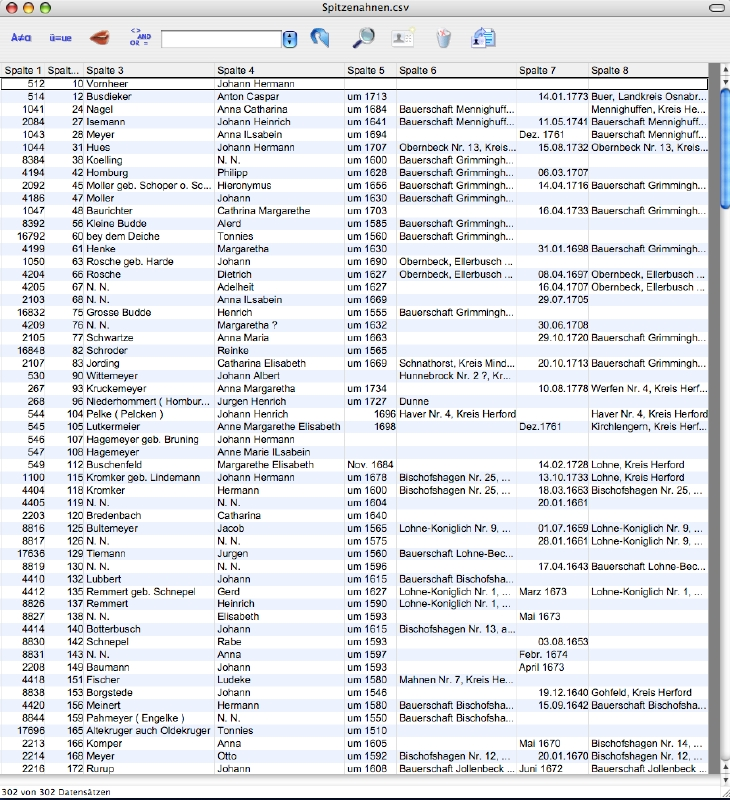Screen dimensions: 730x800
Task: Click the blue curved arrow icon
Action: coord(319,38)
